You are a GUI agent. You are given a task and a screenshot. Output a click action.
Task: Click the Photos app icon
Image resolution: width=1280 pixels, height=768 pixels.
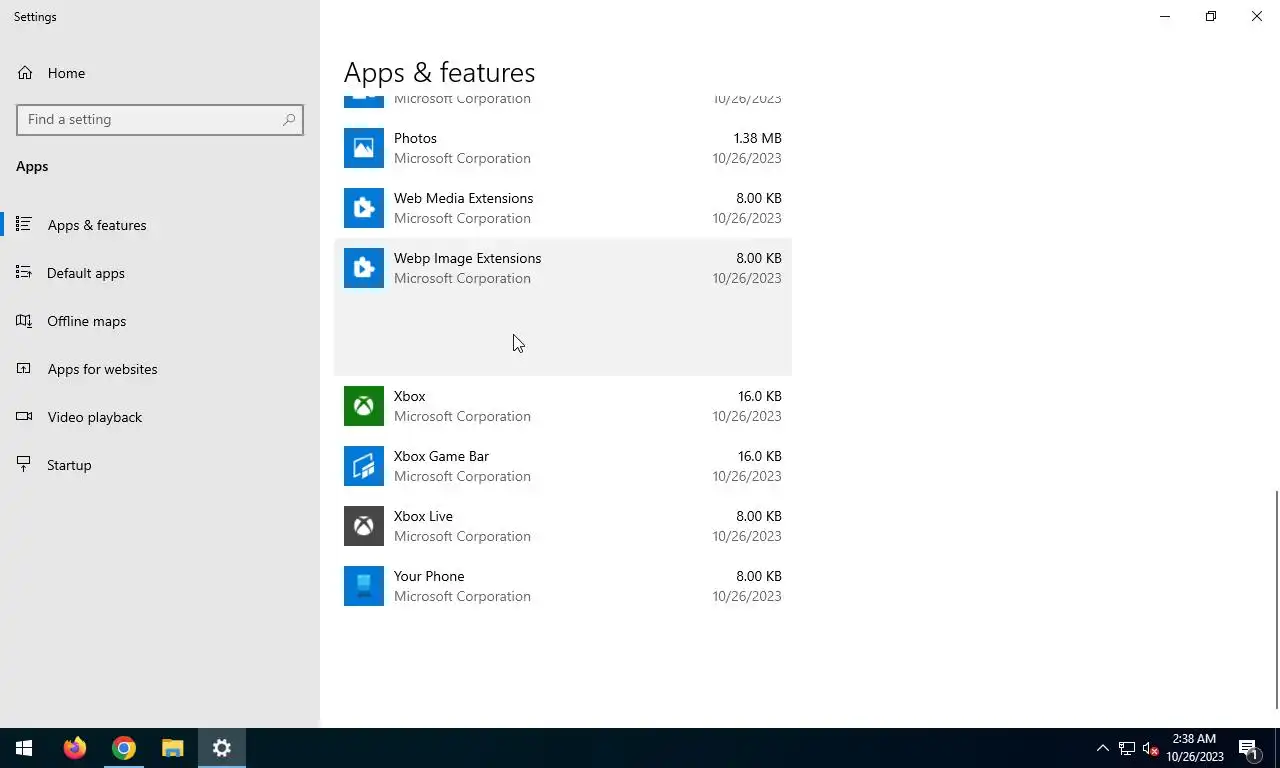pos(364,148)
